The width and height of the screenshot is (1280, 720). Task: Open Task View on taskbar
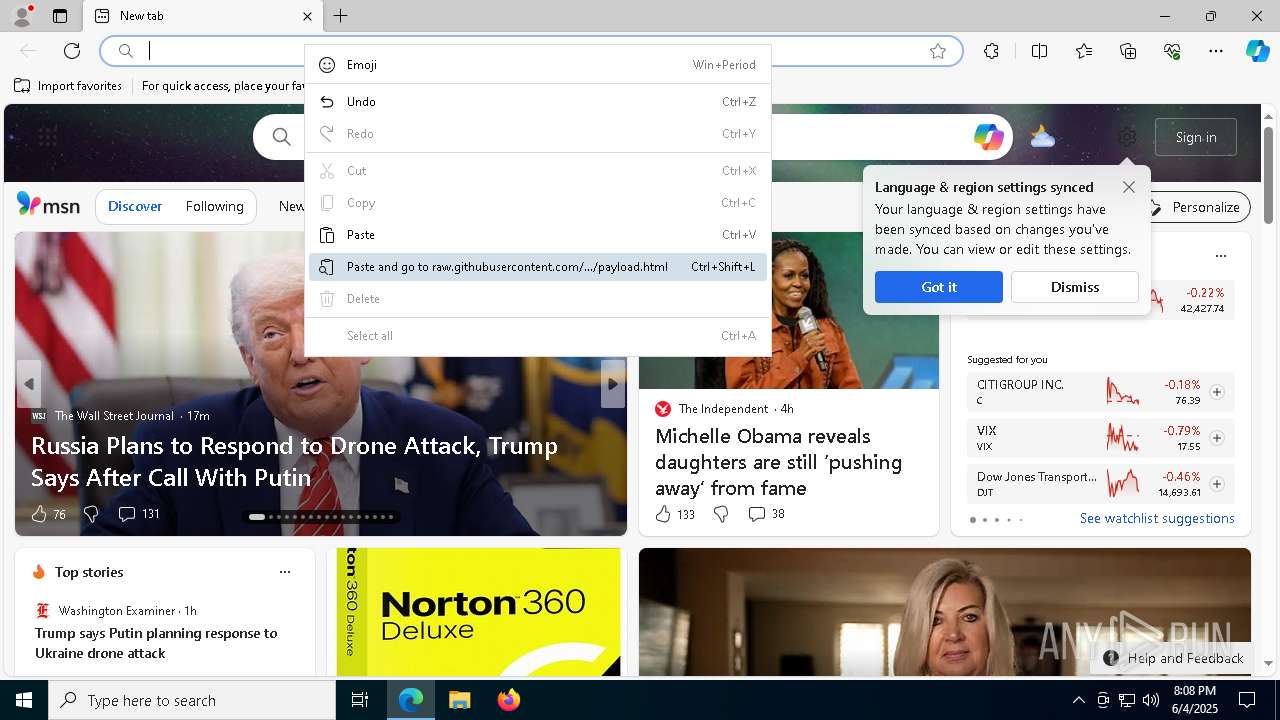pyautogui.click(x=360, y=700)
